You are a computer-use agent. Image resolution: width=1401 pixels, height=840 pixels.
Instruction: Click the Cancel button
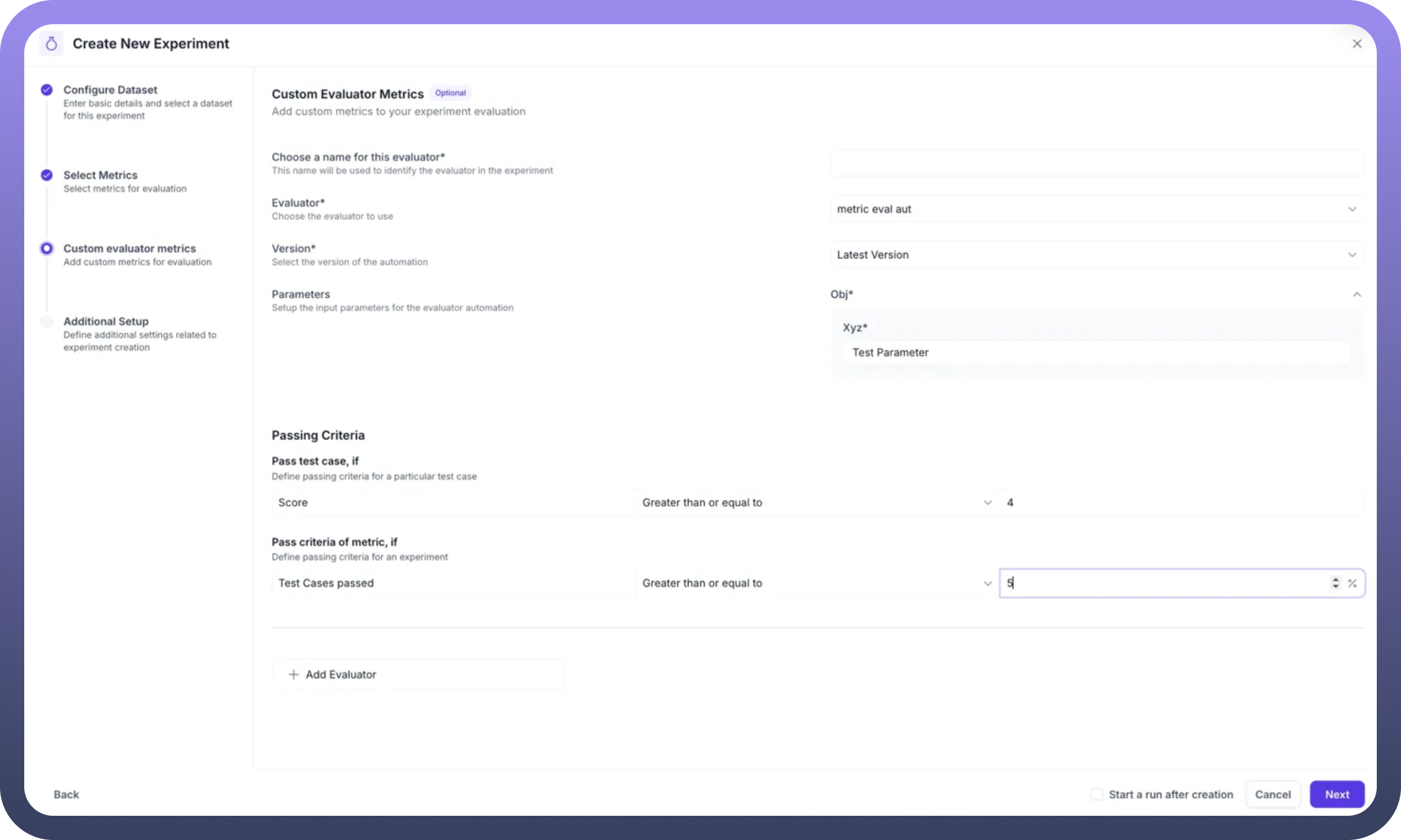coord(1273,794)
